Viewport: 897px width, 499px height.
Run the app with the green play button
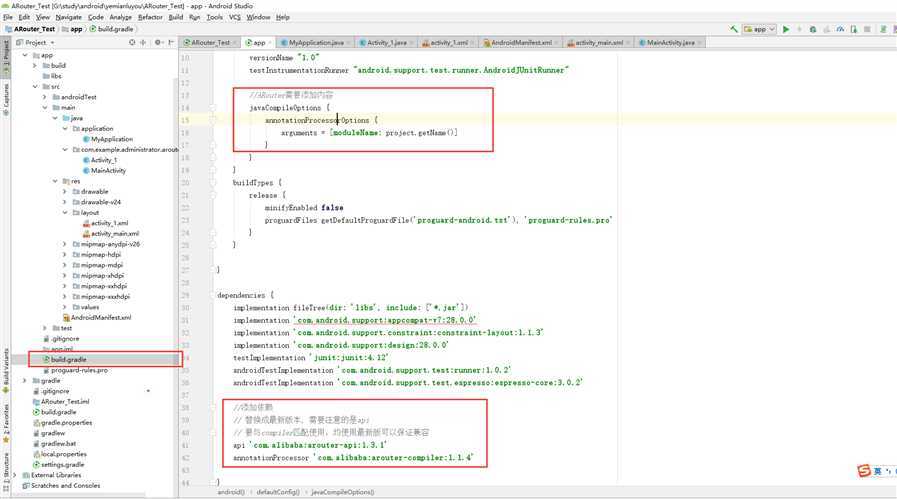click(x=786, y=29)
